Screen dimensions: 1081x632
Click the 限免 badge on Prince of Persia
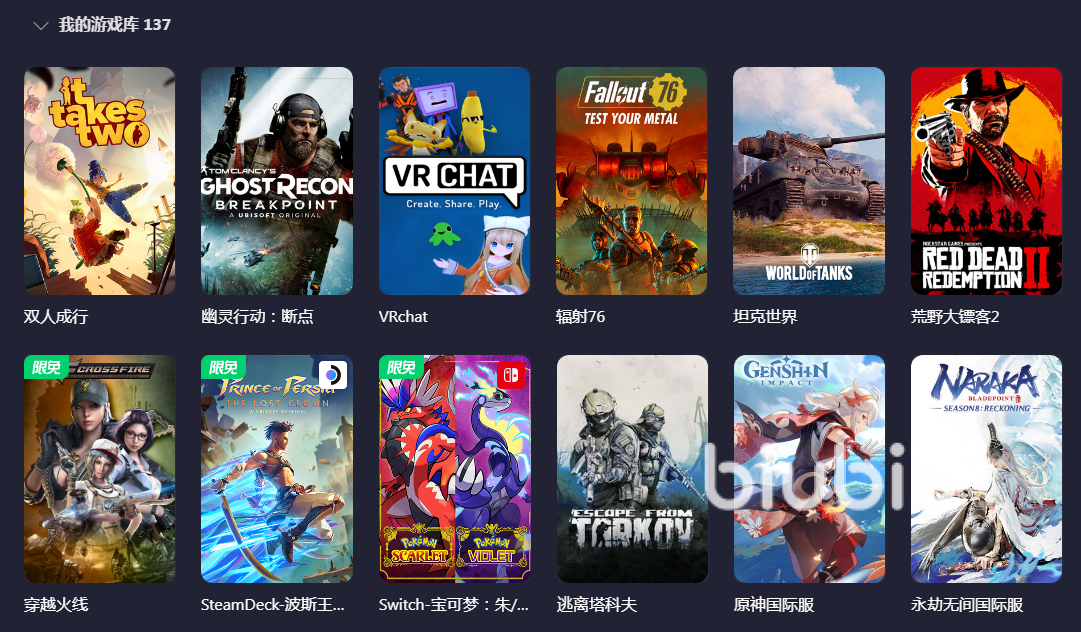(x=223, y=367)
